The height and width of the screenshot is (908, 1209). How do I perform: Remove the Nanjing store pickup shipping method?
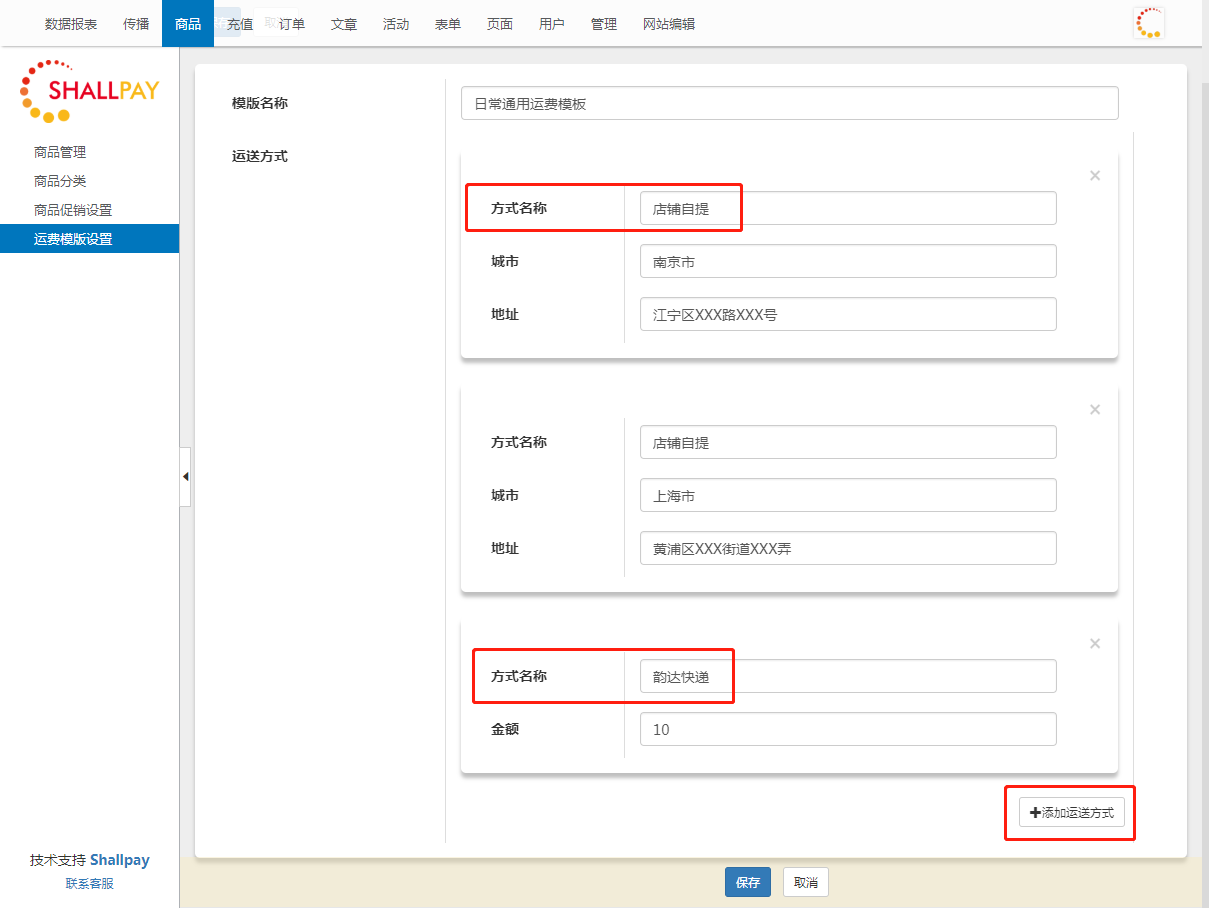click(1094, 176)
